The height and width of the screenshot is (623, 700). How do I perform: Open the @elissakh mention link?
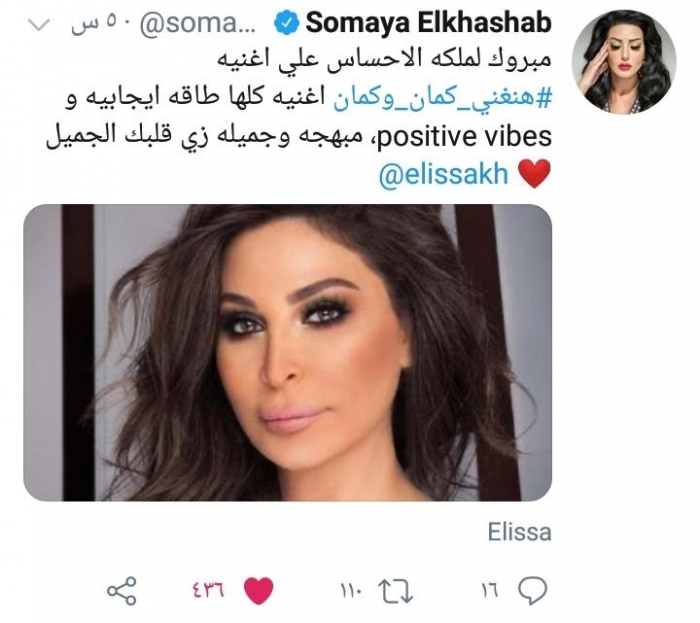tap(444, 174)
